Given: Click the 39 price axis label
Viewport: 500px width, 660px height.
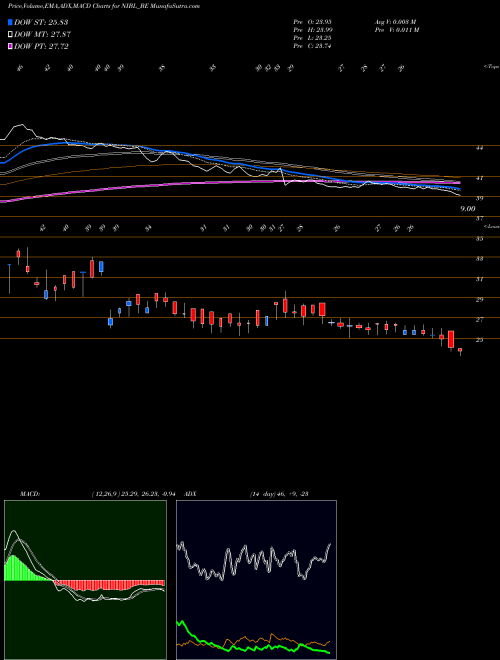Looking at the screenshot, I should 479,198.
